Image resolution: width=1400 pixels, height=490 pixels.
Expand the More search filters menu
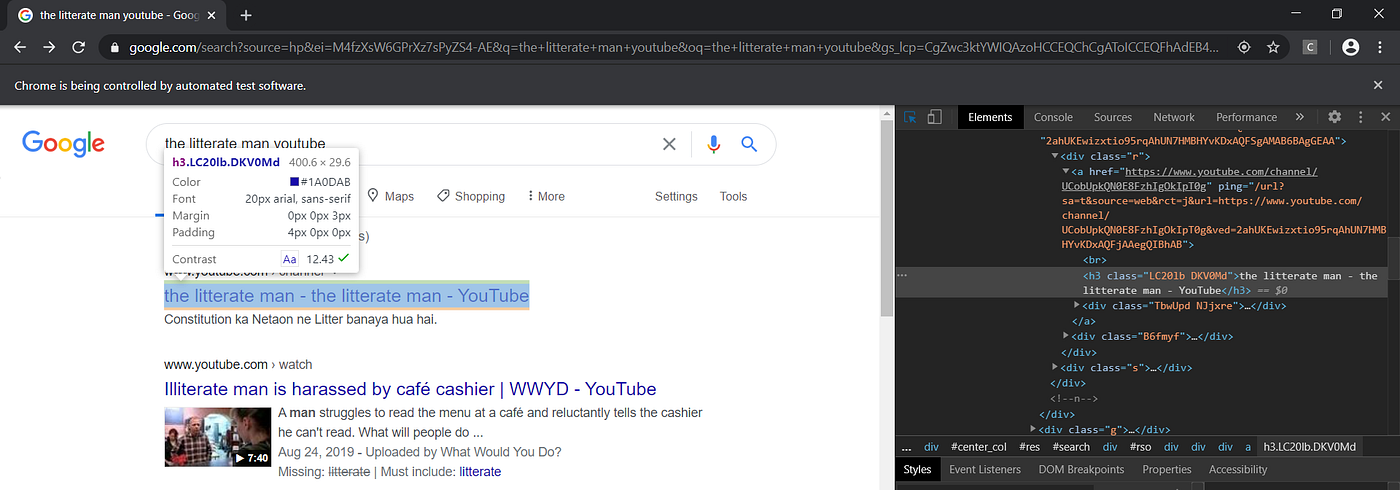545,196
